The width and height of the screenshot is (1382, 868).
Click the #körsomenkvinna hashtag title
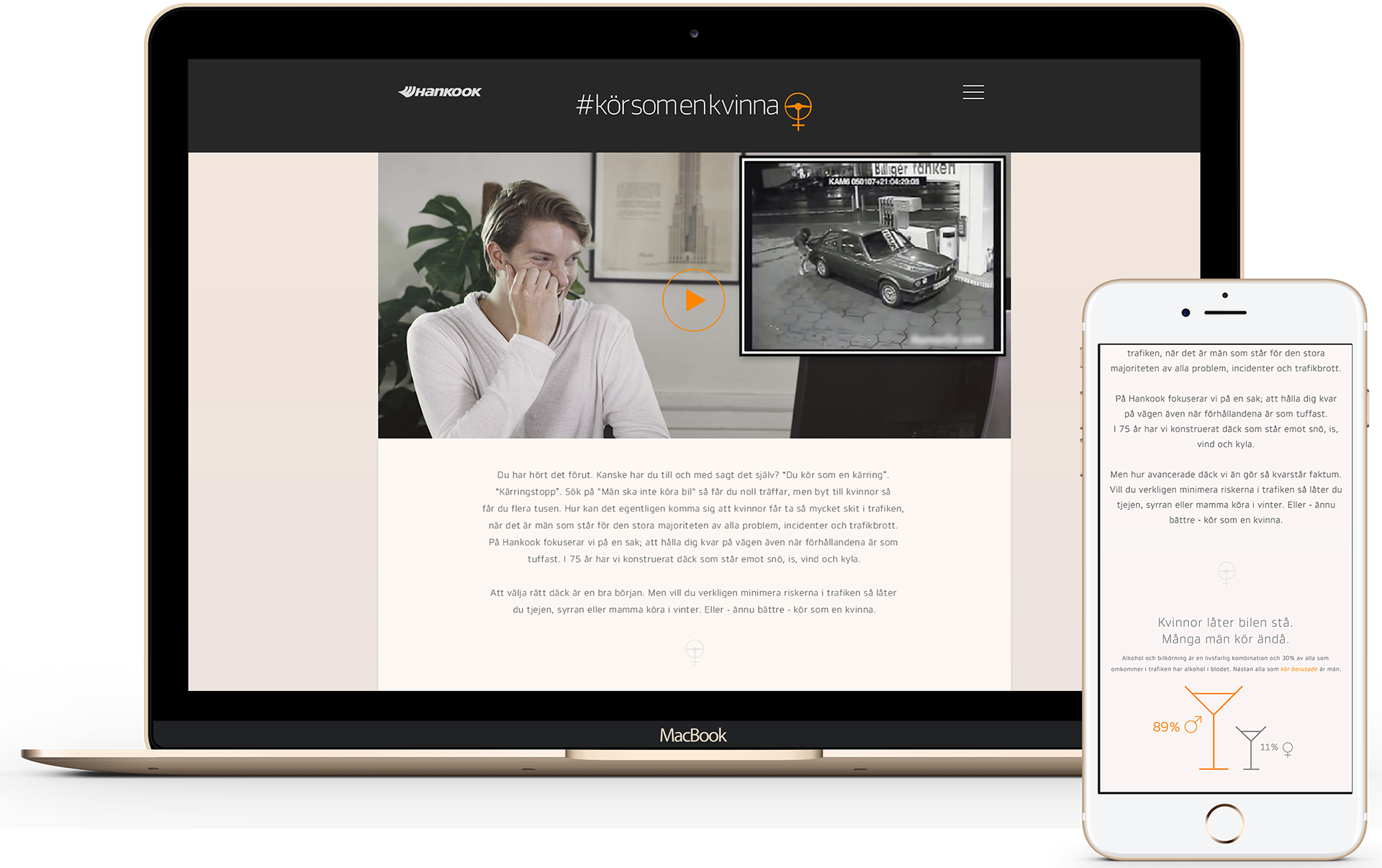tap(677, 106)
